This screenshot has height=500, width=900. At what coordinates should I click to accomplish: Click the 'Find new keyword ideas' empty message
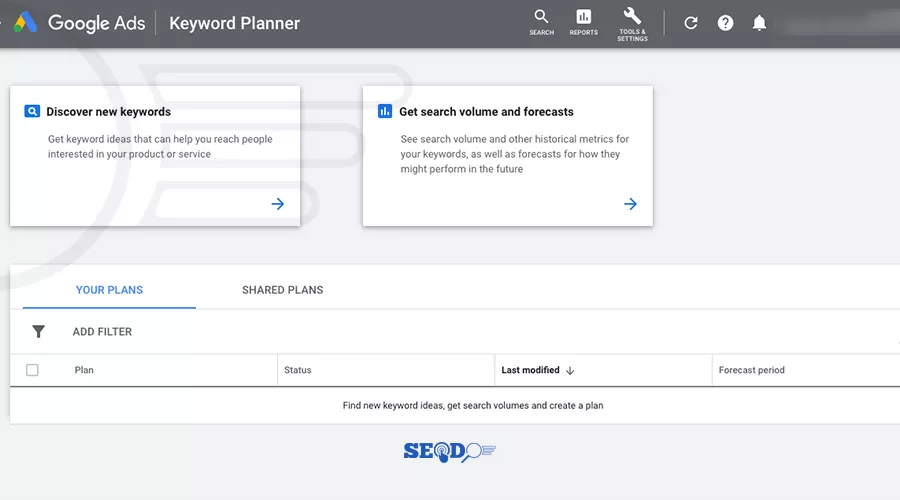[473, 405]
